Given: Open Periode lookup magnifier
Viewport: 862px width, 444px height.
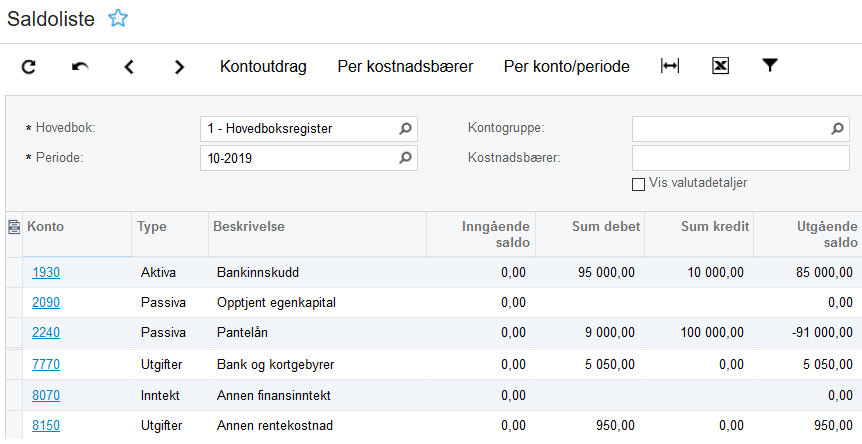Looking at the screenshot, I should click(x=405, y=158).
